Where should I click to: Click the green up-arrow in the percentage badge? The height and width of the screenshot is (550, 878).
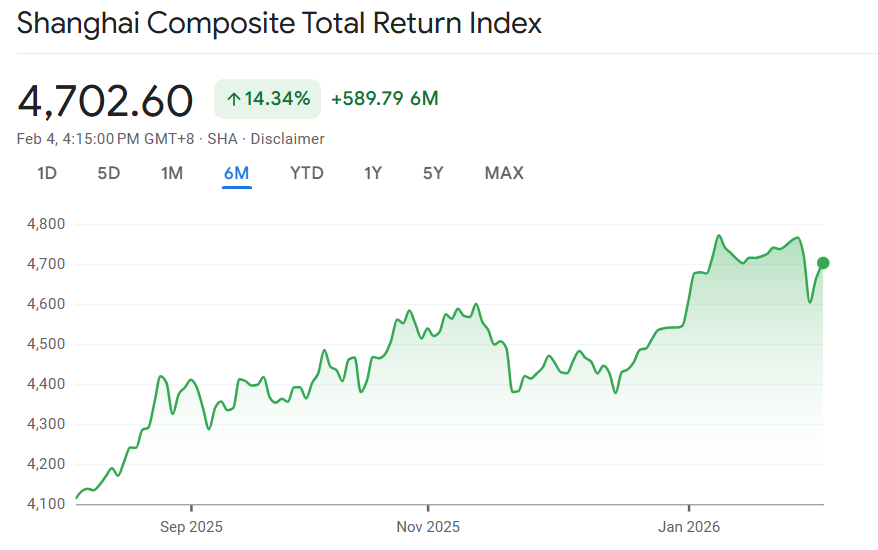click(234, 99)
